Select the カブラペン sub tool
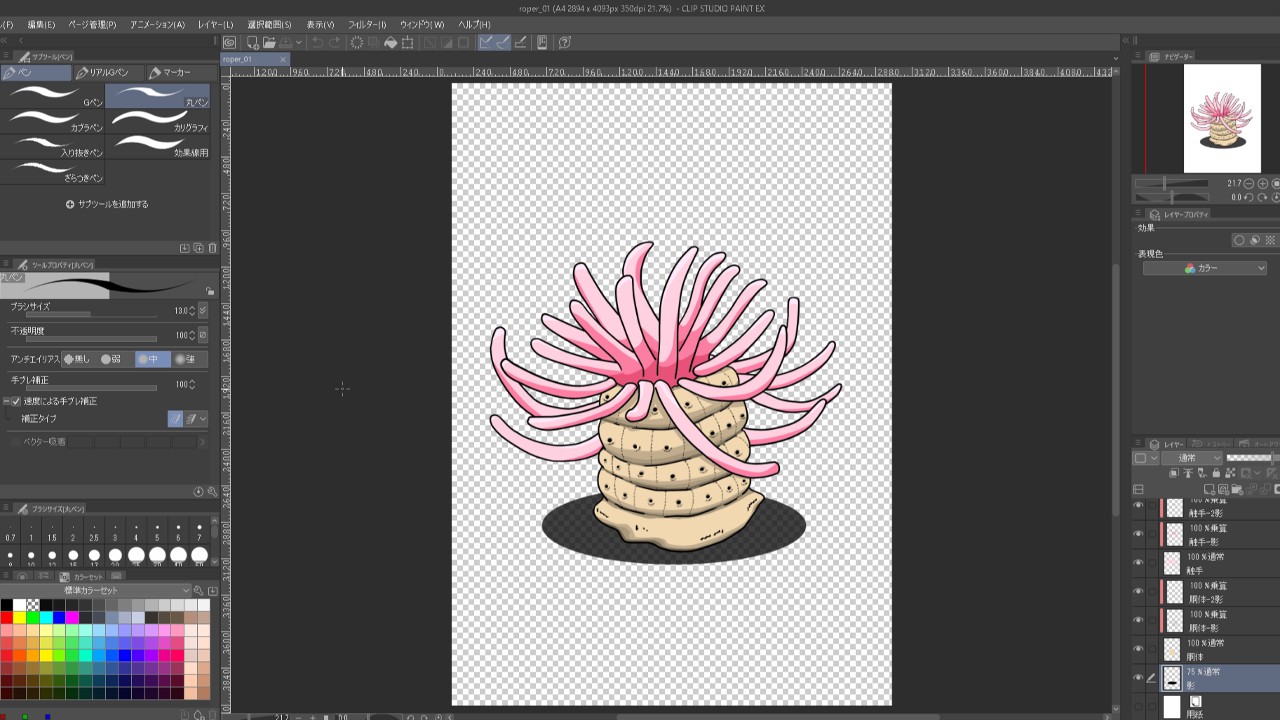The width and height of the screenshot is (1280, 720). (x=52, y=121)
